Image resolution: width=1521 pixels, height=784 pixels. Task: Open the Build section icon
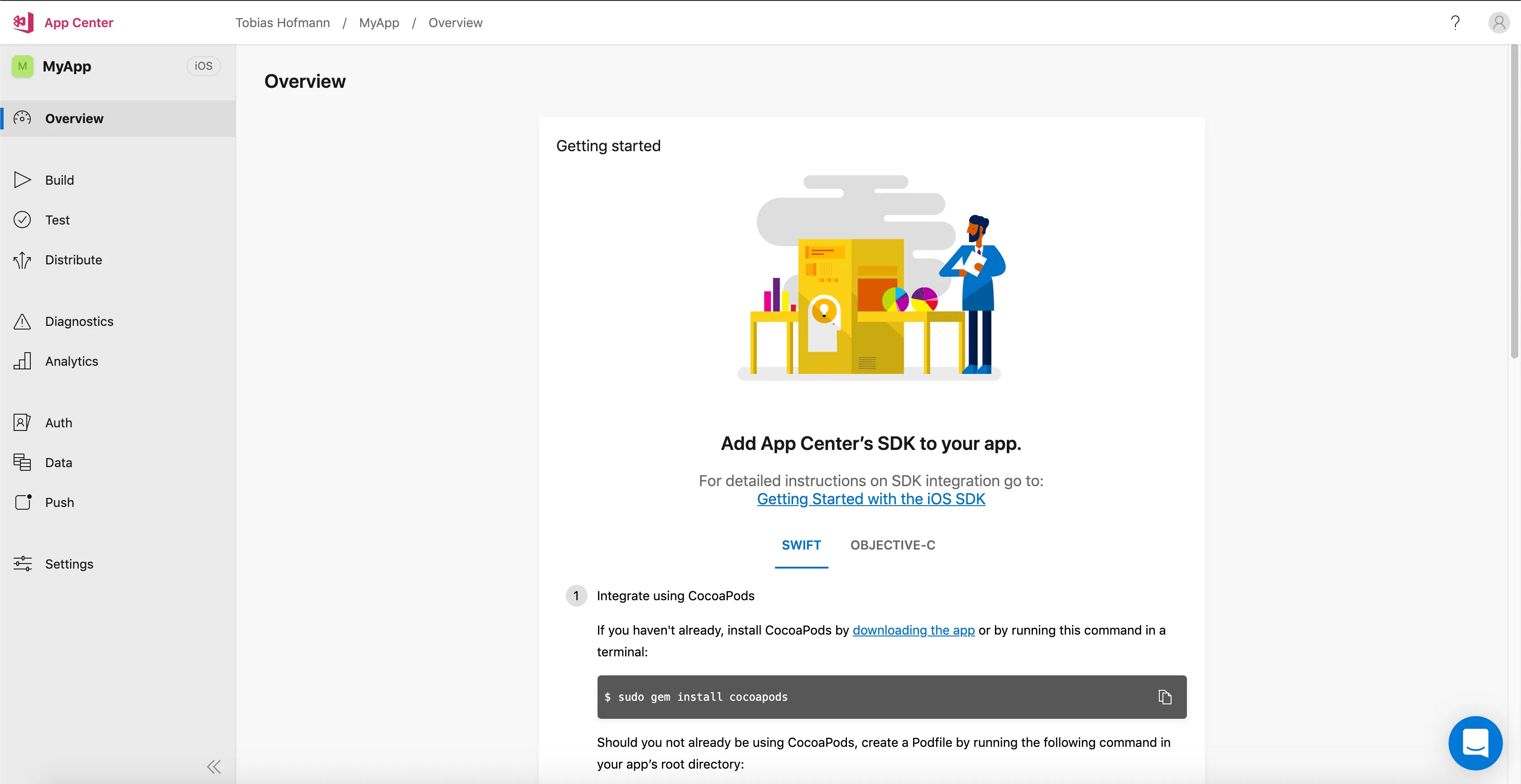23,179
